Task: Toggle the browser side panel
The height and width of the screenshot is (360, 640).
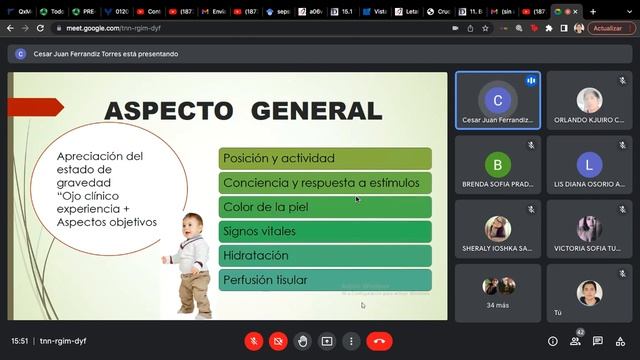Action: (564, 28)
